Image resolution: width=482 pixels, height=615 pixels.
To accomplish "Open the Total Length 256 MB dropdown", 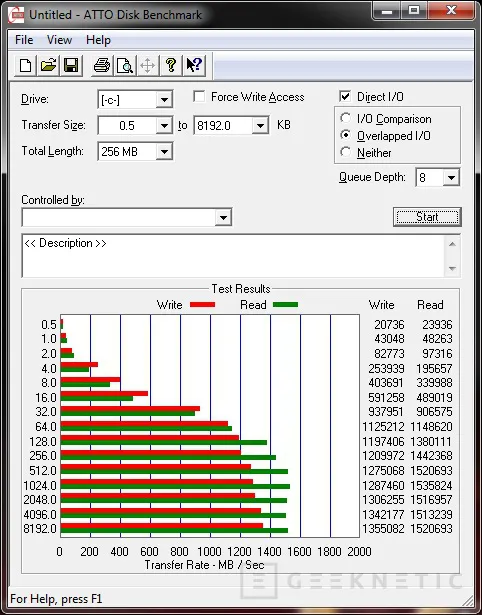I will (164, 152).
